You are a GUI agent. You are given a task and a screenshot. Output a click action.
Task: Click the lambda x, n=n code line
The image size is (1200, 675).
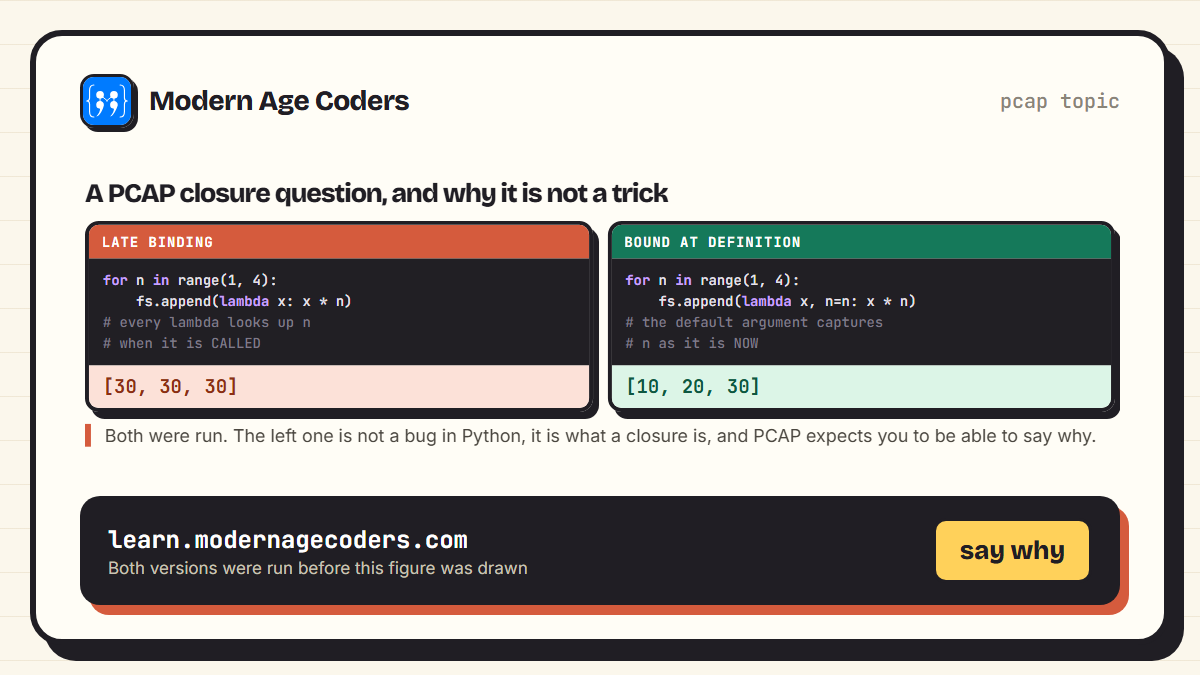(787, 301)
